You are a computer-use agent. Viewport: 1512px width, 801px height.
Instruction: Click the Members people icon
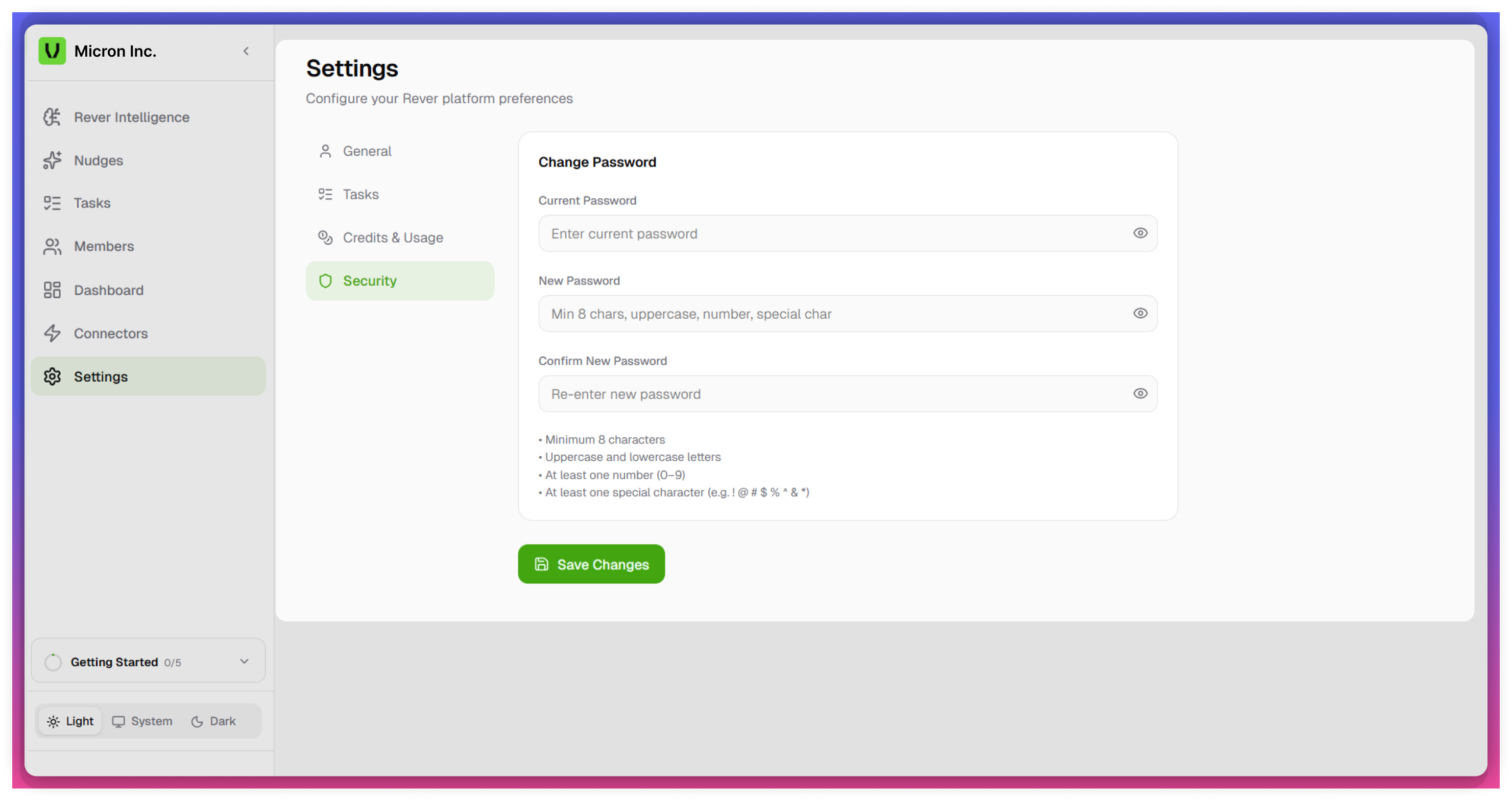(52, 247)
